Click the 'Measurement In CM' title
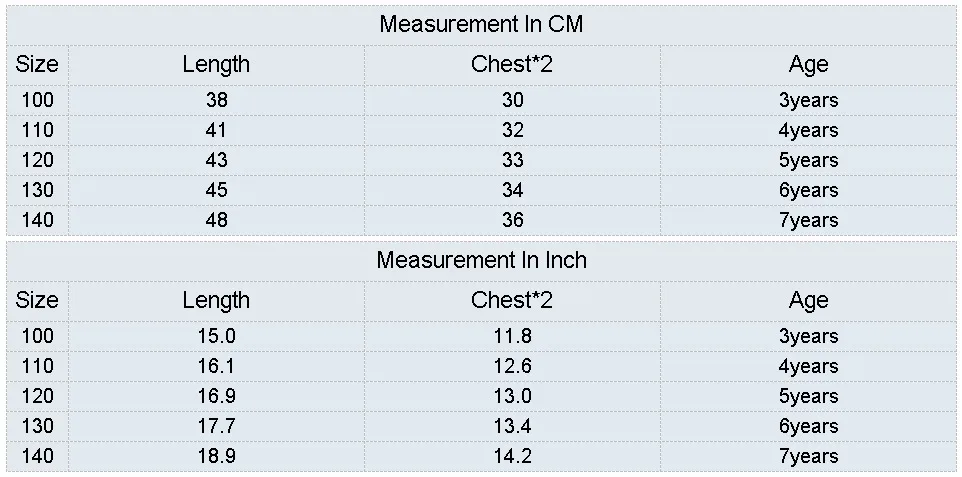 [x=481, y=25]
